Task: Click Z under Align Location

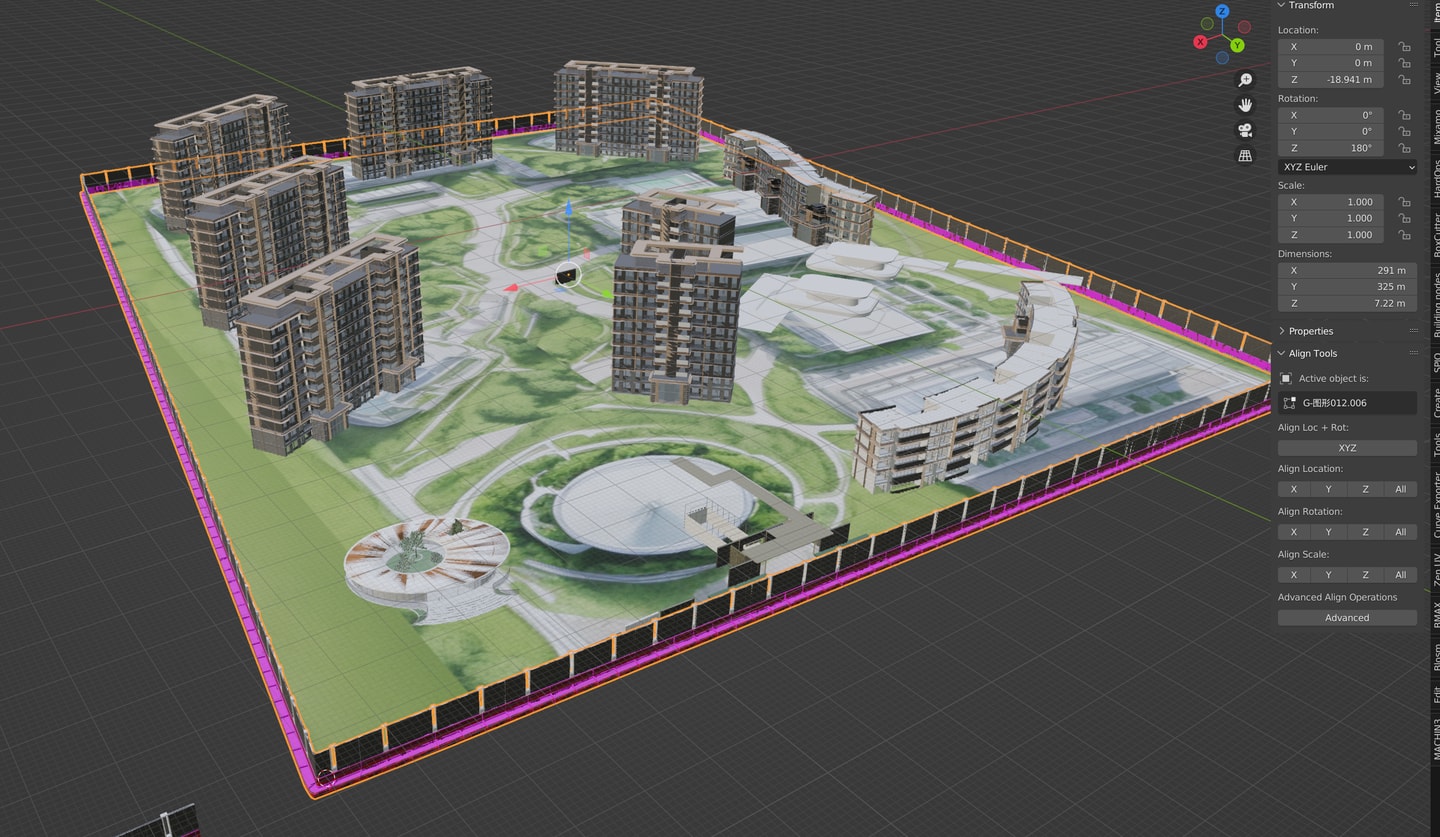Action: [x=1365, y=489]
